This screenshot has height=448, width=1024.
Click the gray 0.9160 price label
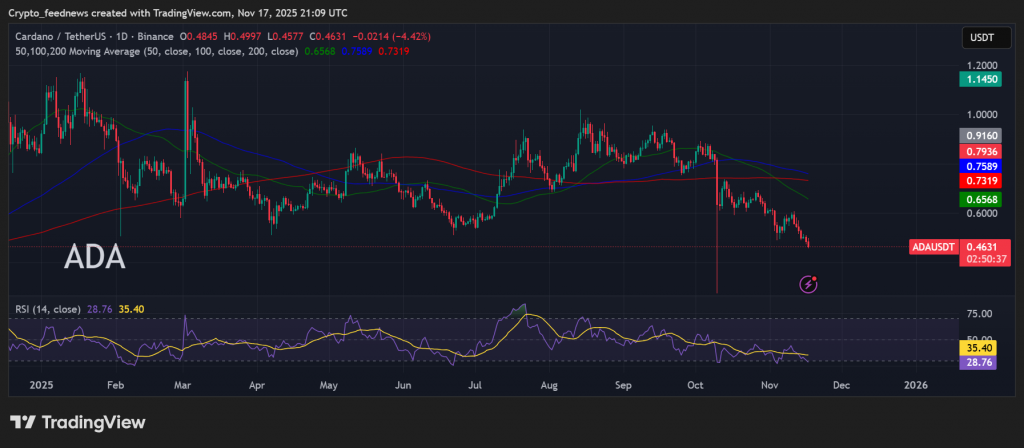983,135
